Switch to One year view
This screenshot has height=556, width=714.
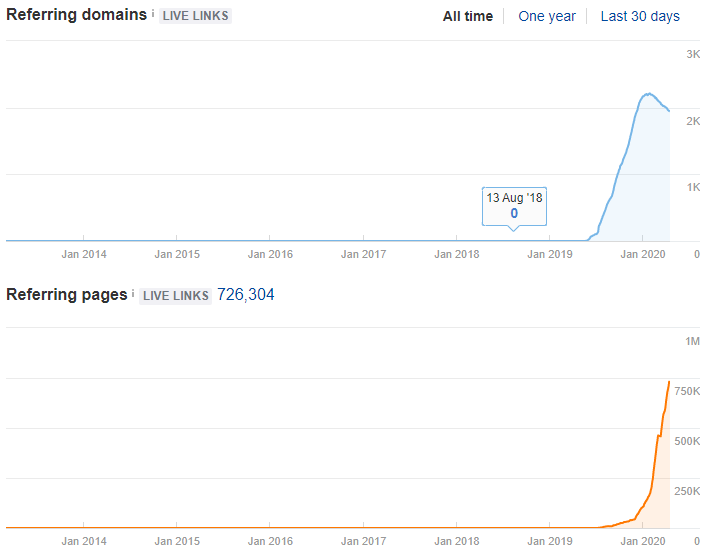click(547, 16)
